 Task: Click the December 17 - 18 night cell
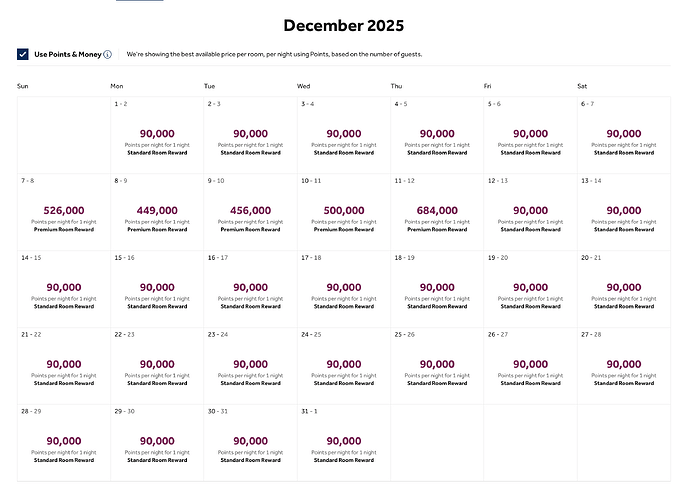click(x=343, y=289)
